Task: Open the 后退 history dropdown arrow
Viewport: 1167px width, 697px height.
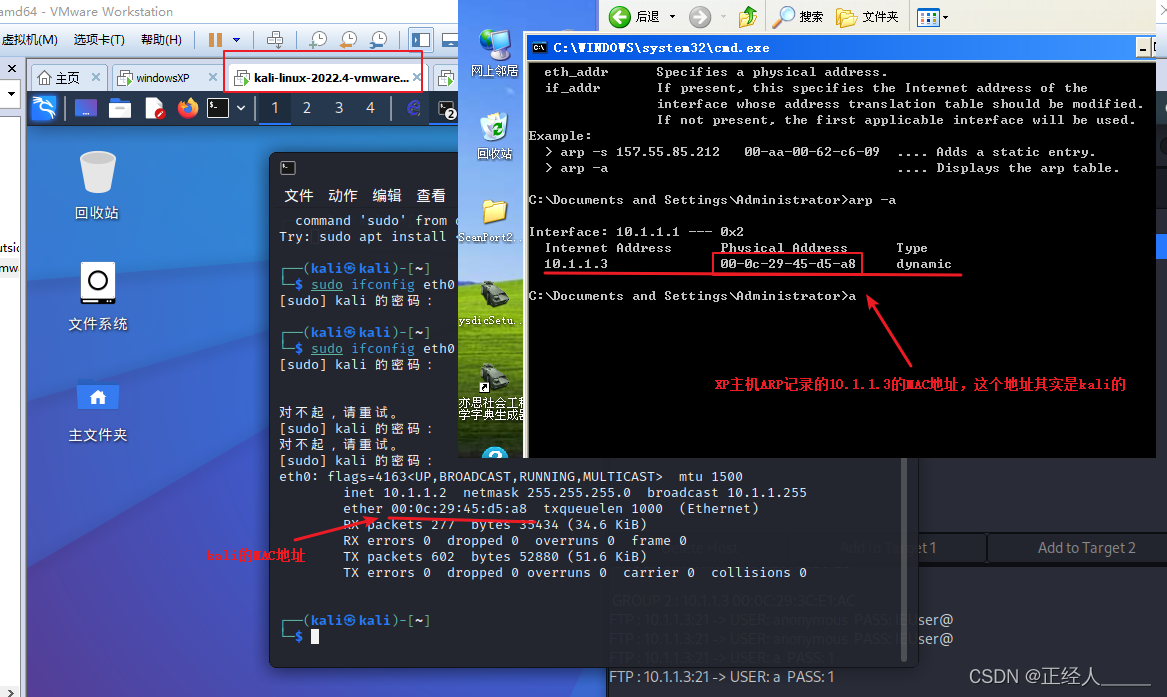Action: [672, 16]
